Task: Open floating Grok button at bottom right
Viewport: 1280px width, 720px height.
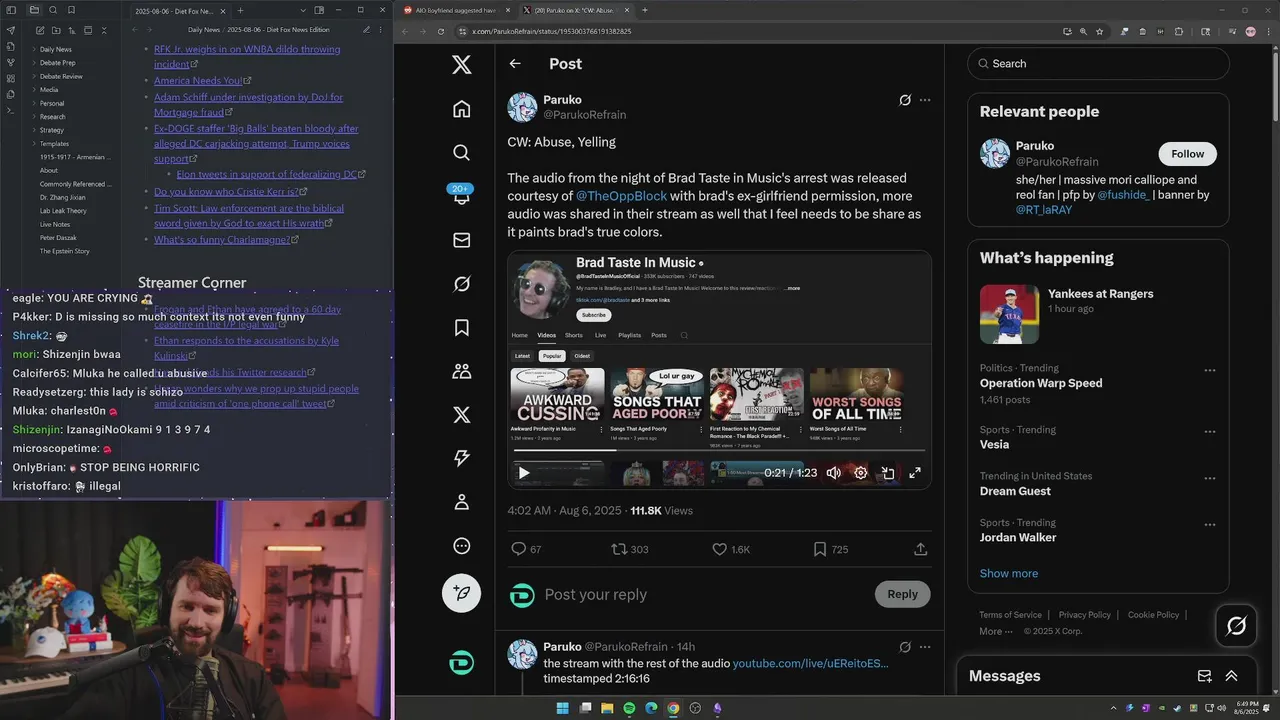Action: [1236, 626]
